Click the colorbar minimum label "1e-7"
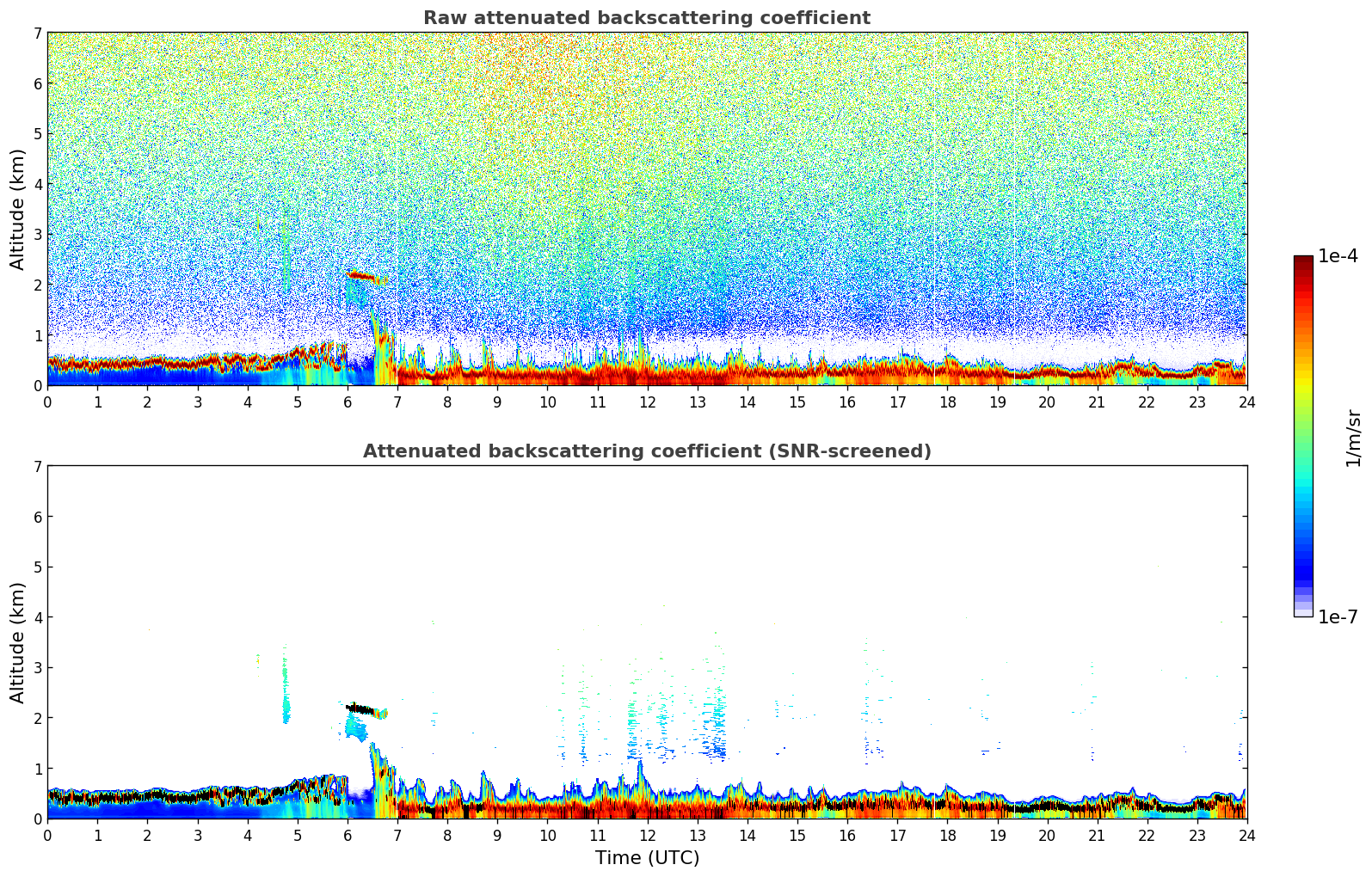Screen dimensions: 1372x877 1338,616
